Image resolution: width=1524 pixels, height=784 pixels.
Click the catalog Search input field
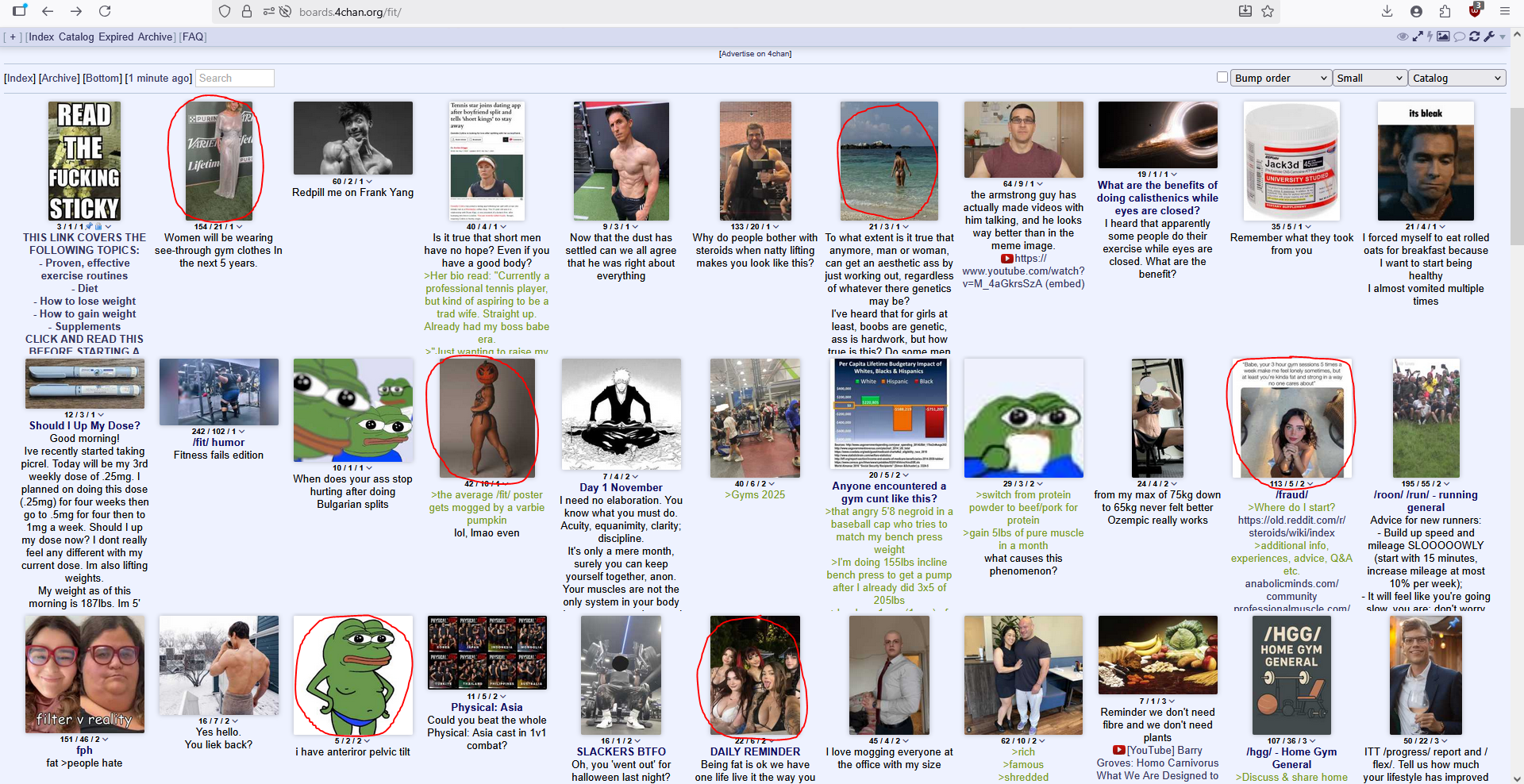click(235, 78)
